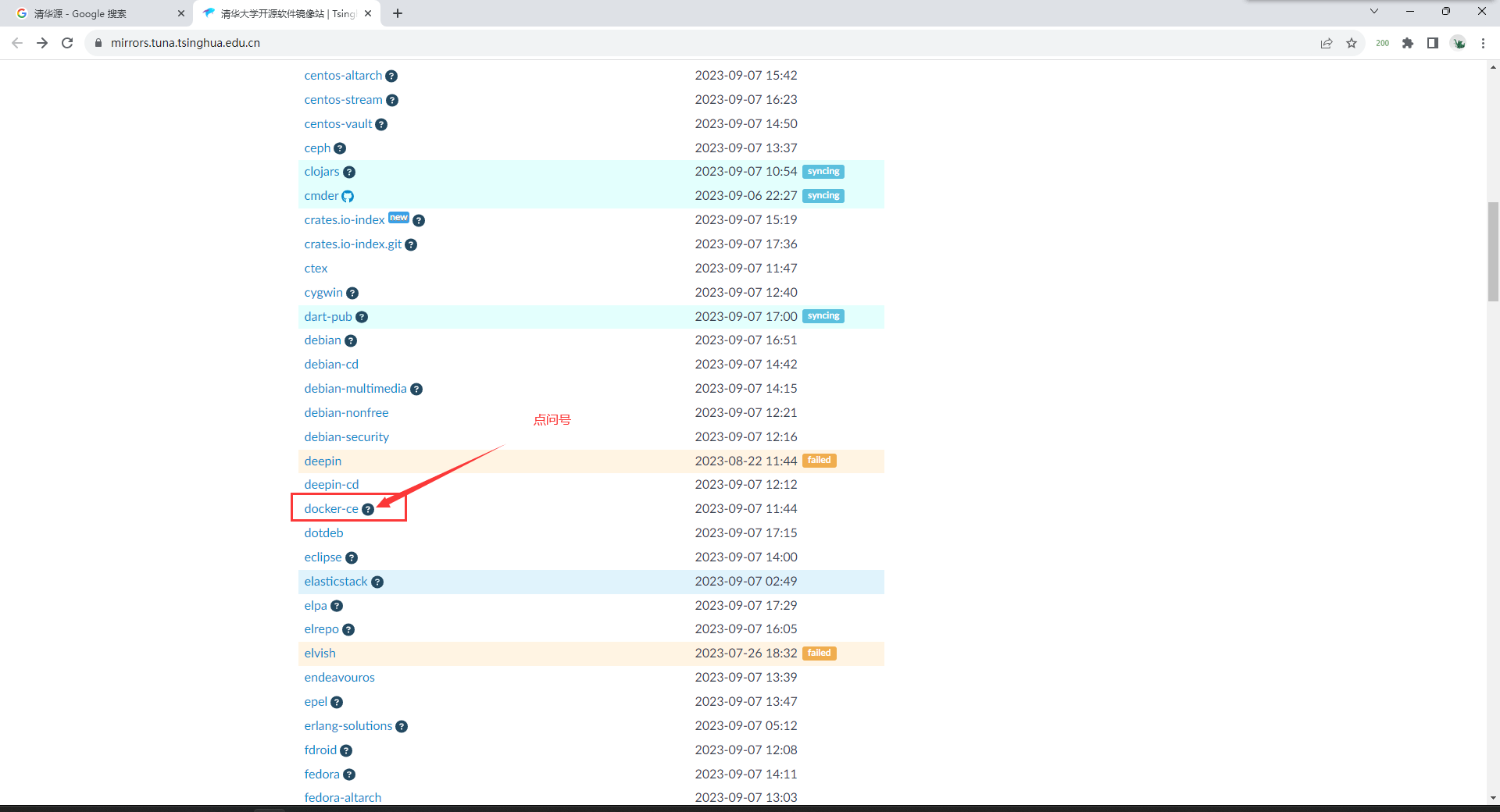Viewport: 1500px width, 812px height.
Task: Open help for crates.io-index.git
Action: click(411, 245)
